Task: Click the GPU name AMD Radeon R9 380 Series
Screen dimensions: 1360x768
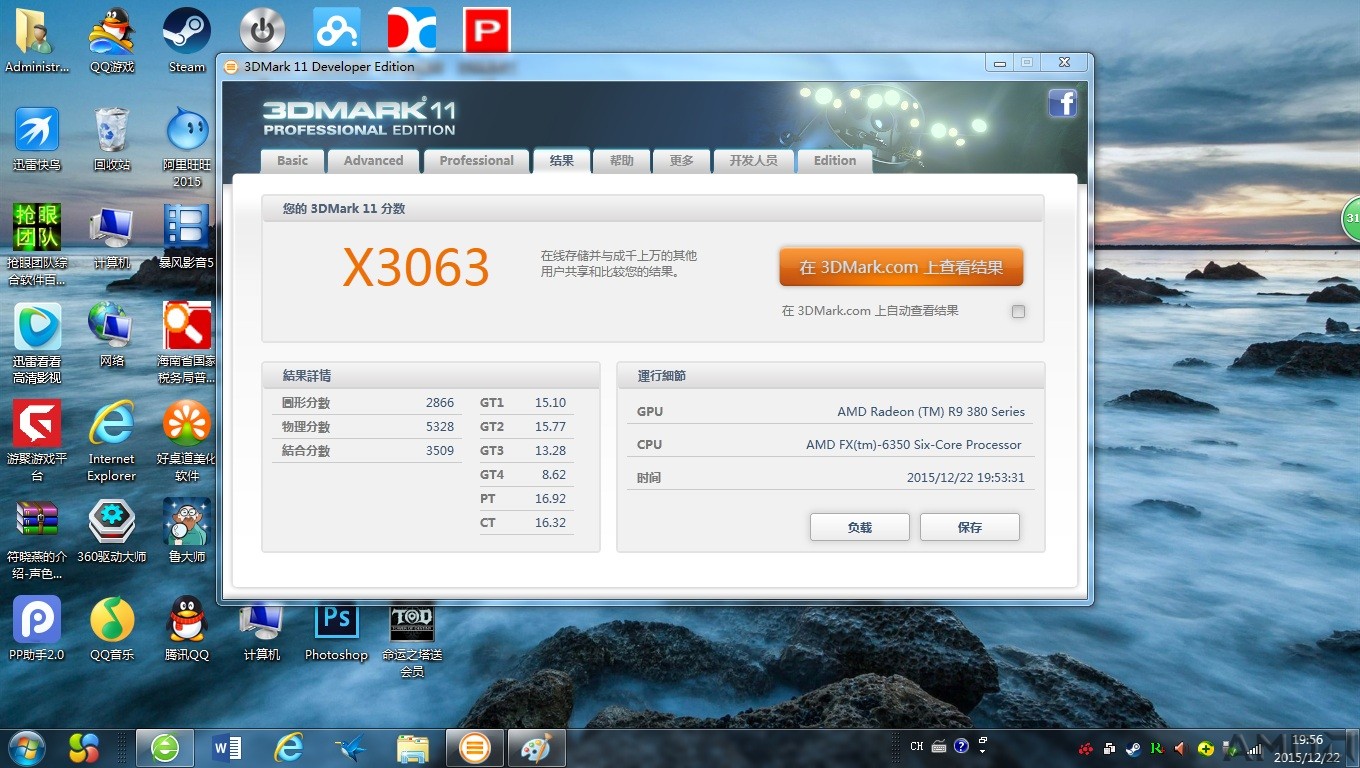Action: [931, 411]
